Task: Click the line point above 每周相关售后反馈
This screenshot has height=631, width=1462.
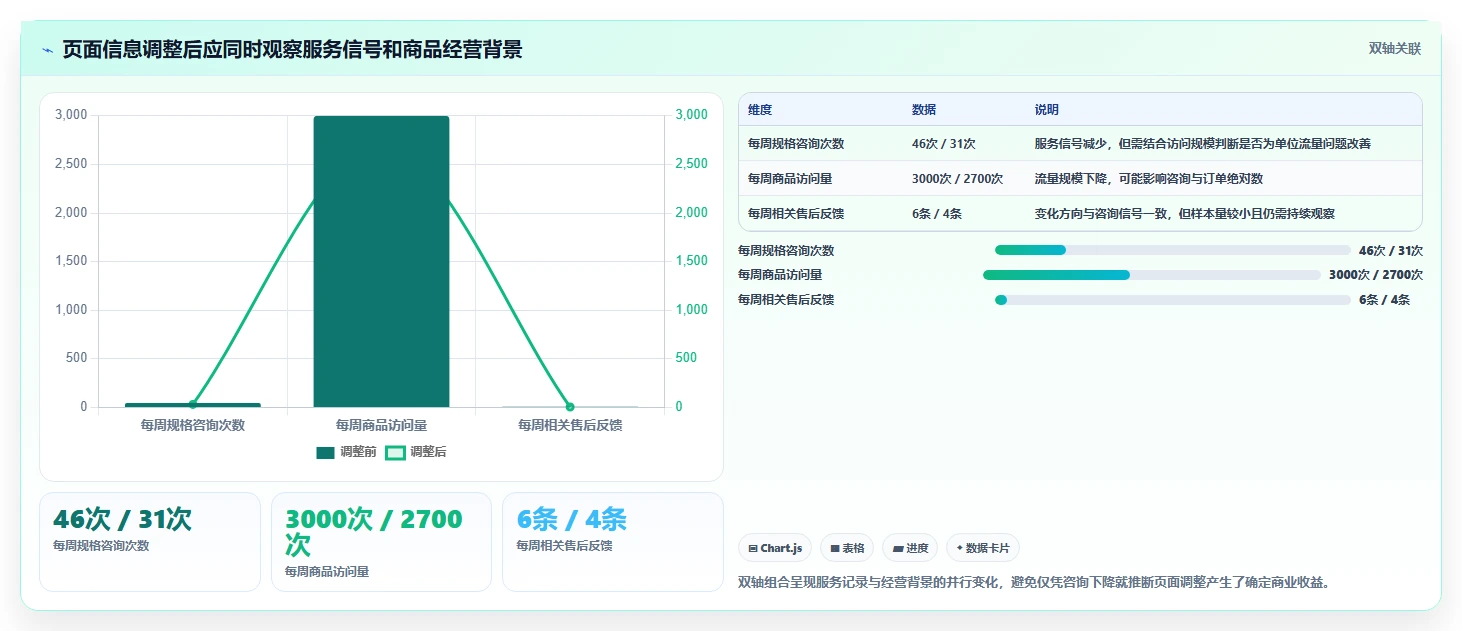Action: coord(570,407)
